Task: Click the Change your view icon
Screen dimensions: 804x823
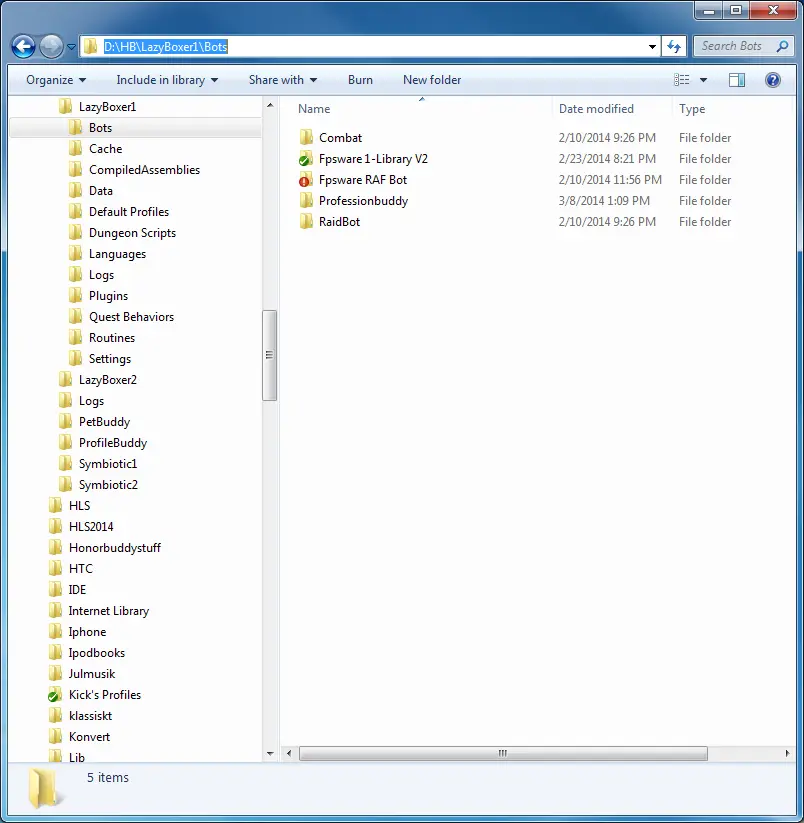Action: (682, 80)
